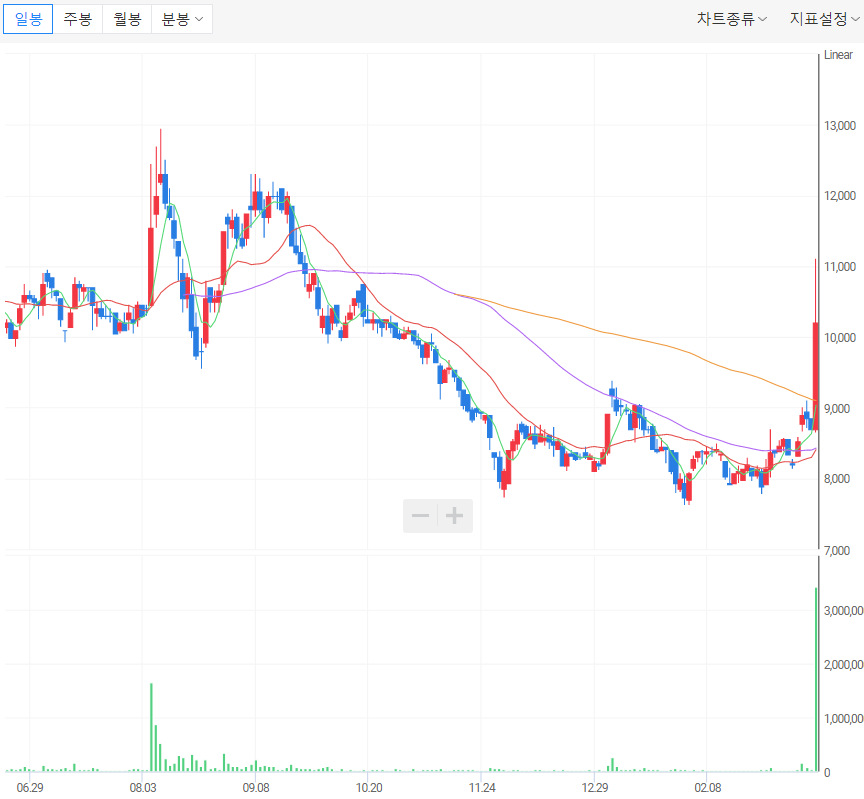Select the 일봉 daily chart tab
The image size is (864, 799).
28,19
